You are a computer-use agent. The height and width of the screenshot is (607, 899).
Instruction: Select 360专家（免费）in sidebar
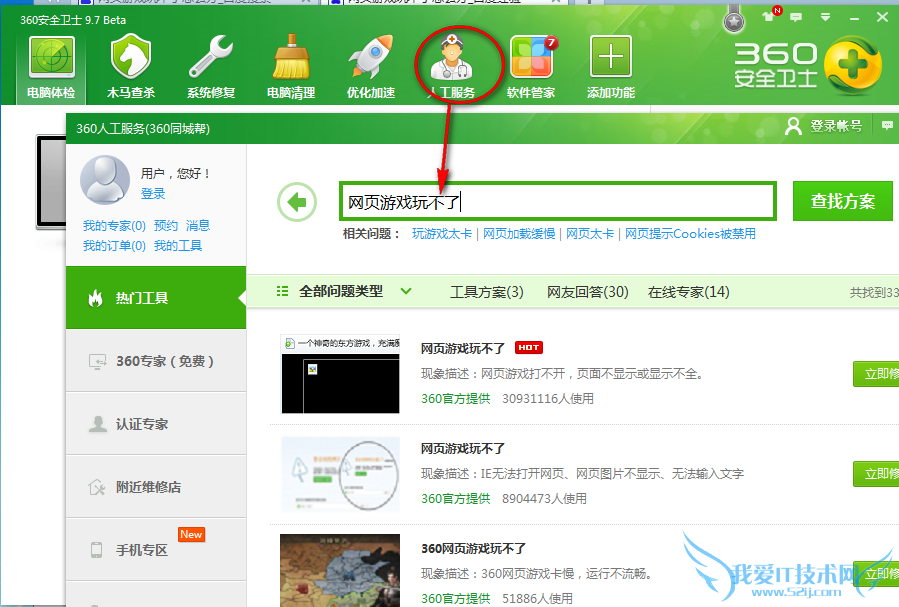(x=156, y=361)
